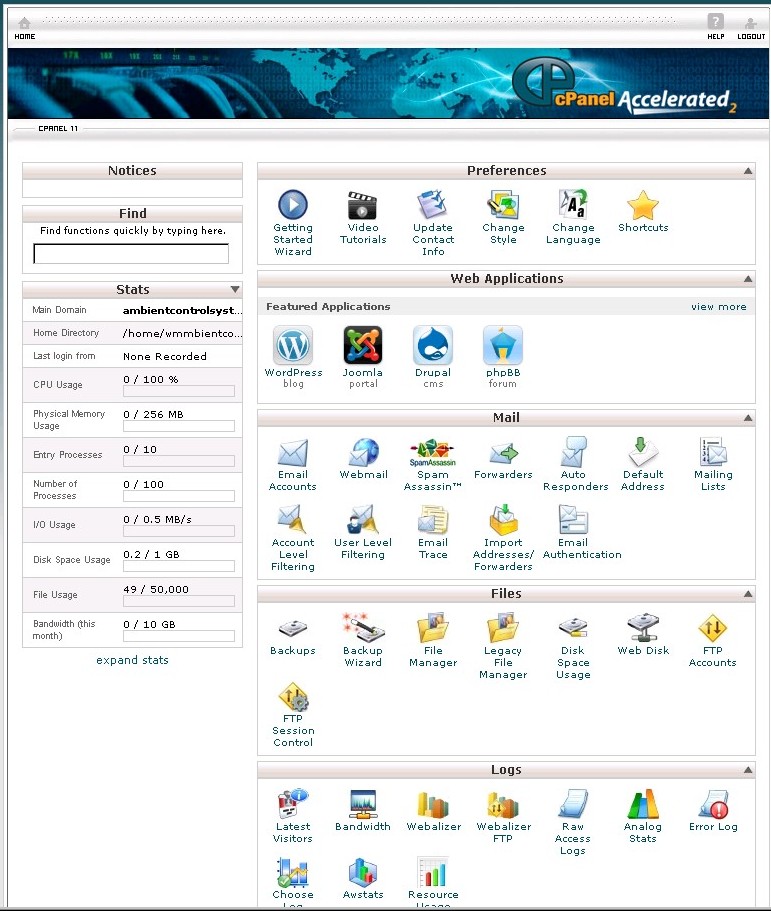Viewport: 771px width, 911px height.
Task: Open Auto Responders
Action: 575,465
